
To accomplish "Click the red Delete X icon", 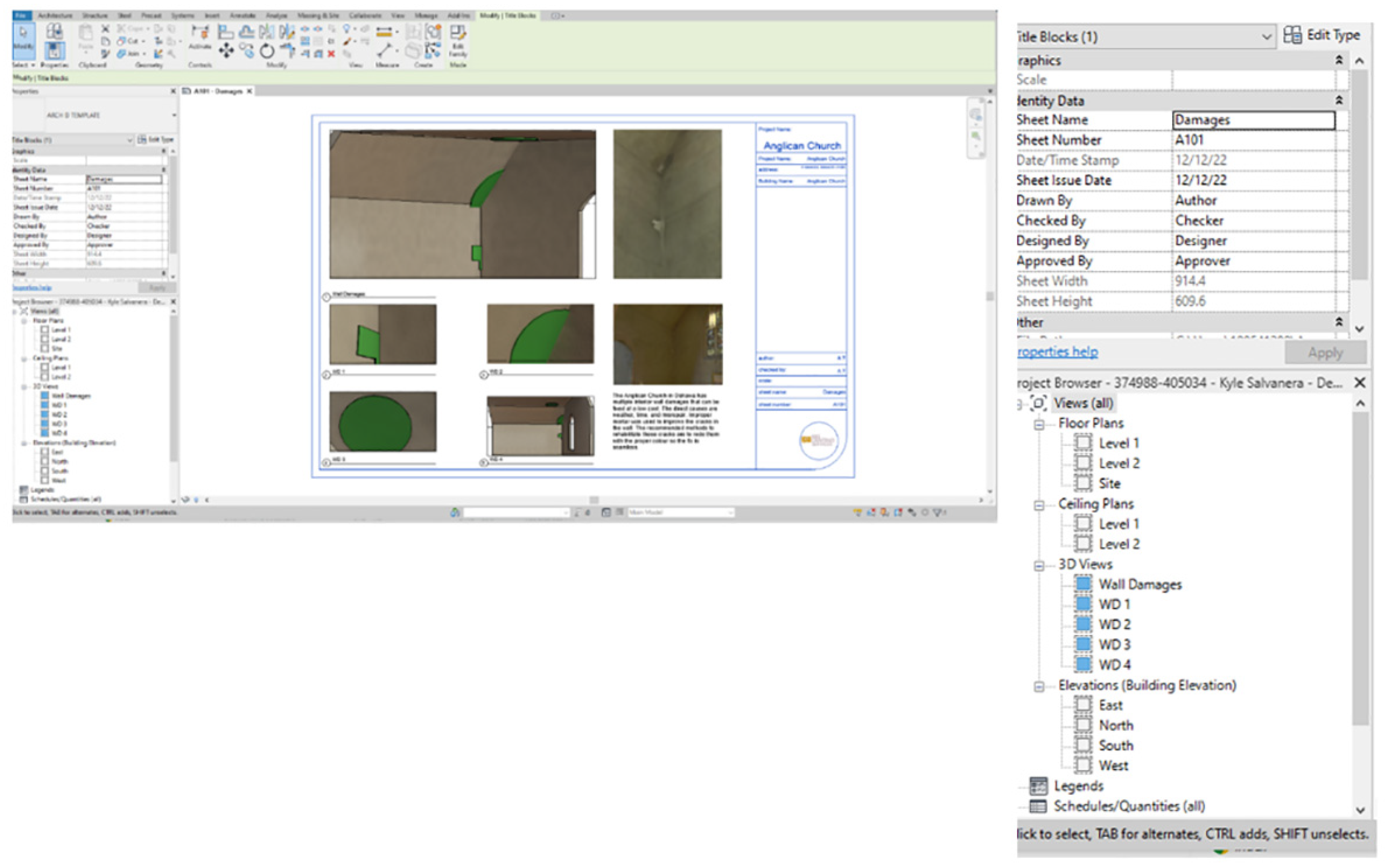I will (x=331, y=54).
